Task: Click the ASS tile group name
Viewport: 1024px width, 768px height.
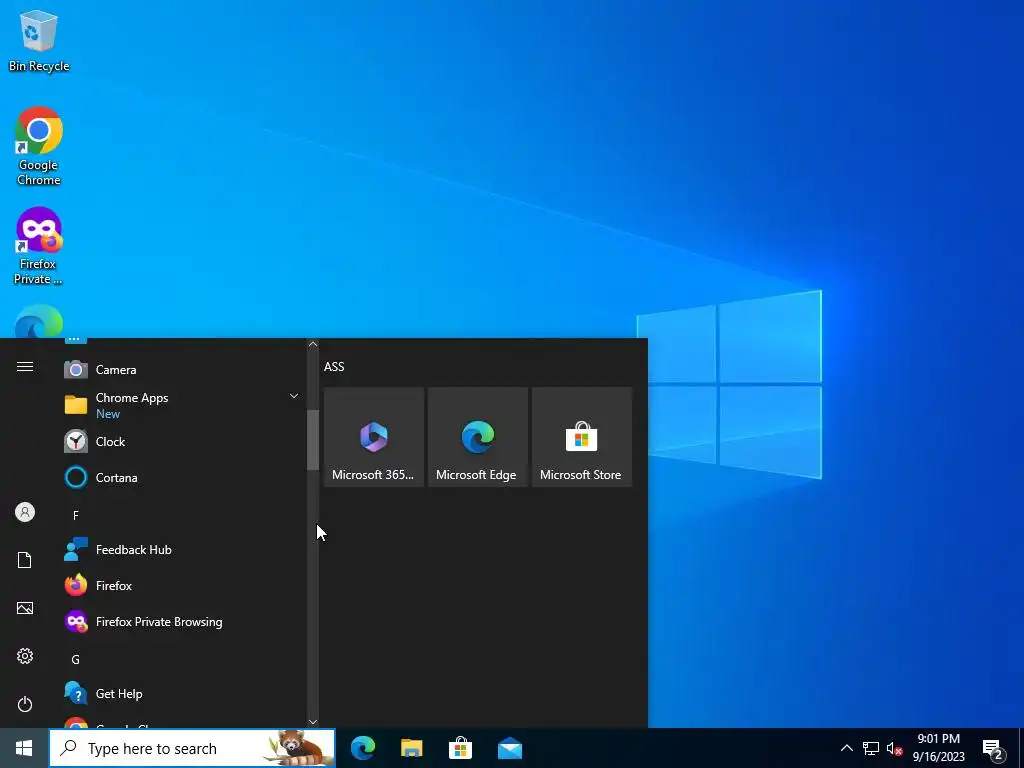Action: 334,366
